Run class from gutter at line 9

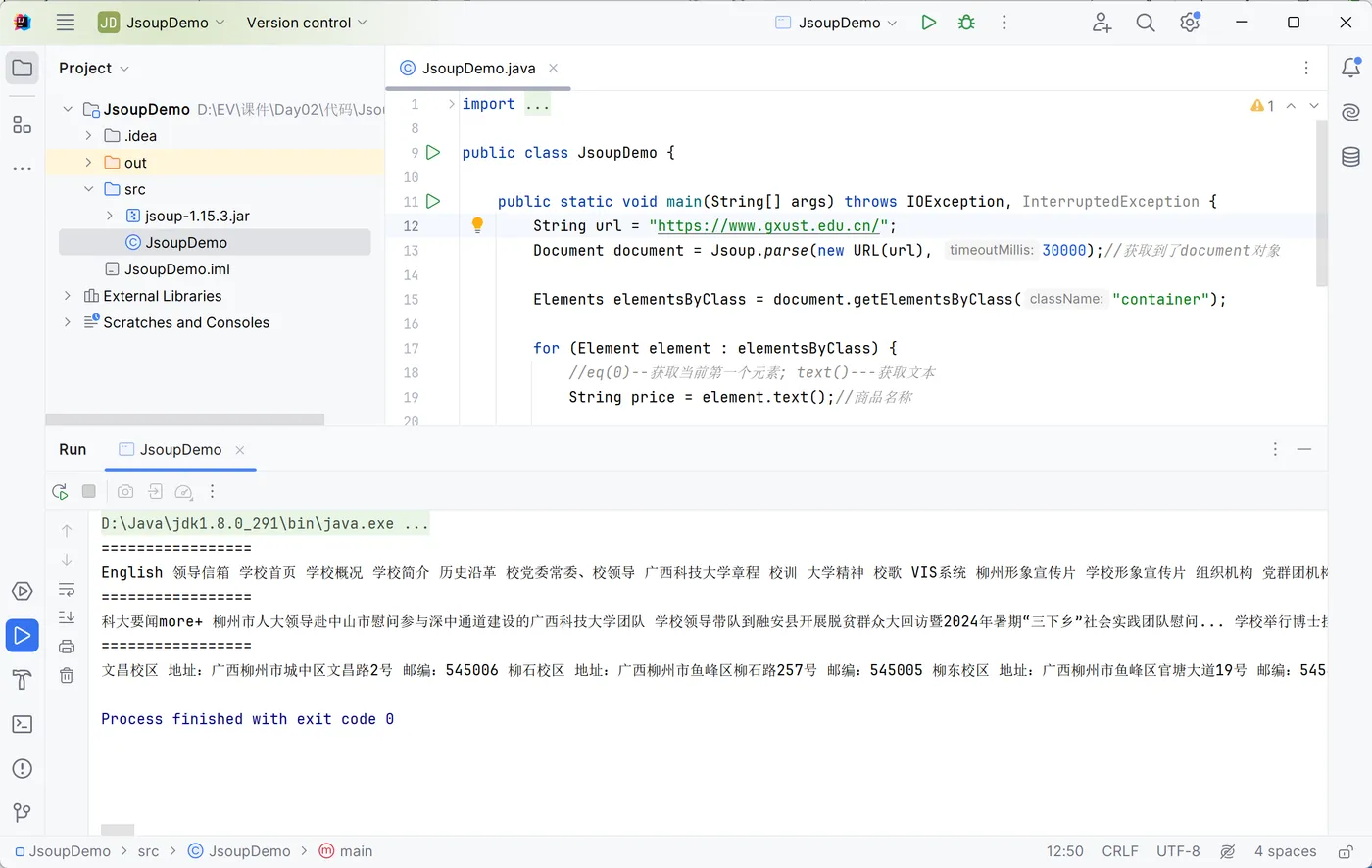[433, 152]
